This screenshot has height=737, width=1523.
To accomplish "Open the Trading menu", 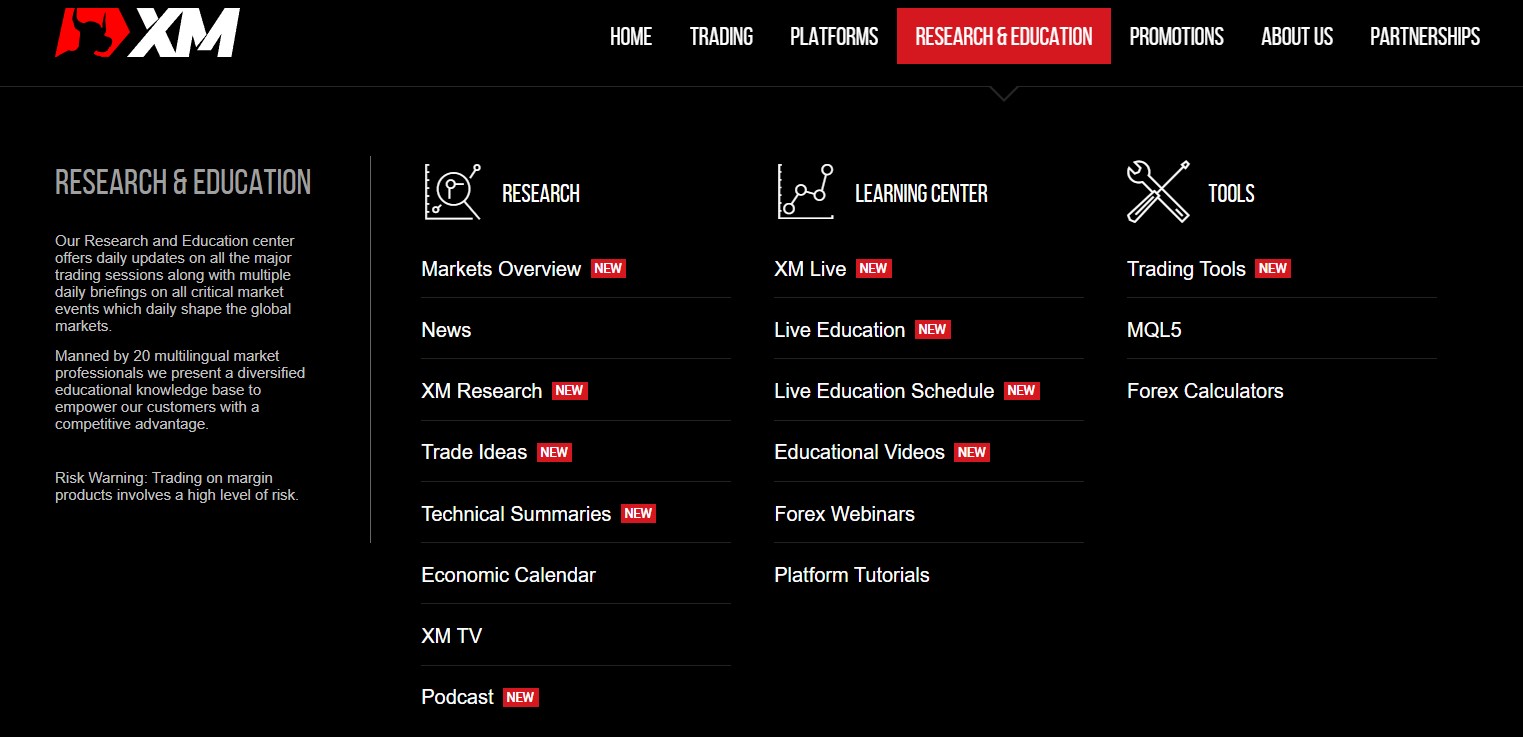I will 721,37.
